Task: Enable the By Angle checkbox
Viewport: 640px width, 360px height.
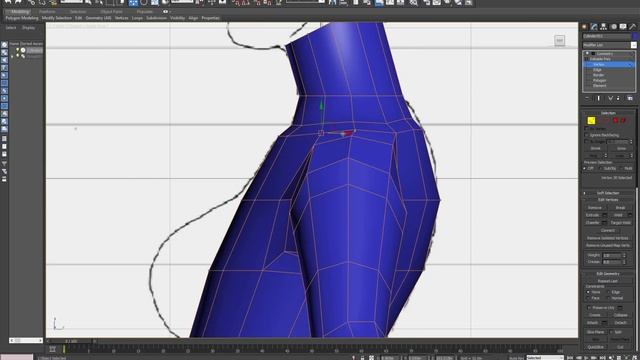Action: pos(587,142)
